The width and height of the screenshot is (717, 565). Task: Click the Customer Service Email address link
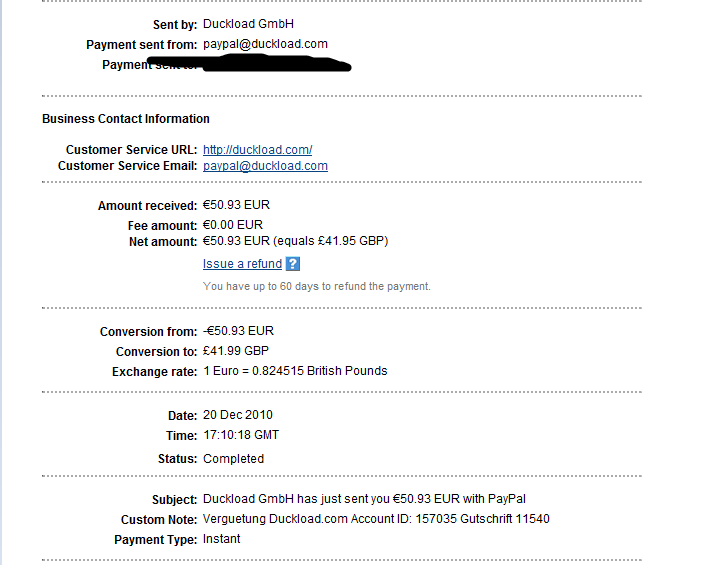(265, 166)
